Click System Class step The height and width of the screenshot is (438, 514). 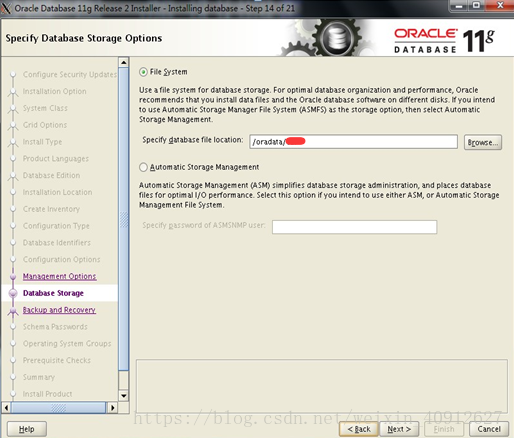coord(45,108)
